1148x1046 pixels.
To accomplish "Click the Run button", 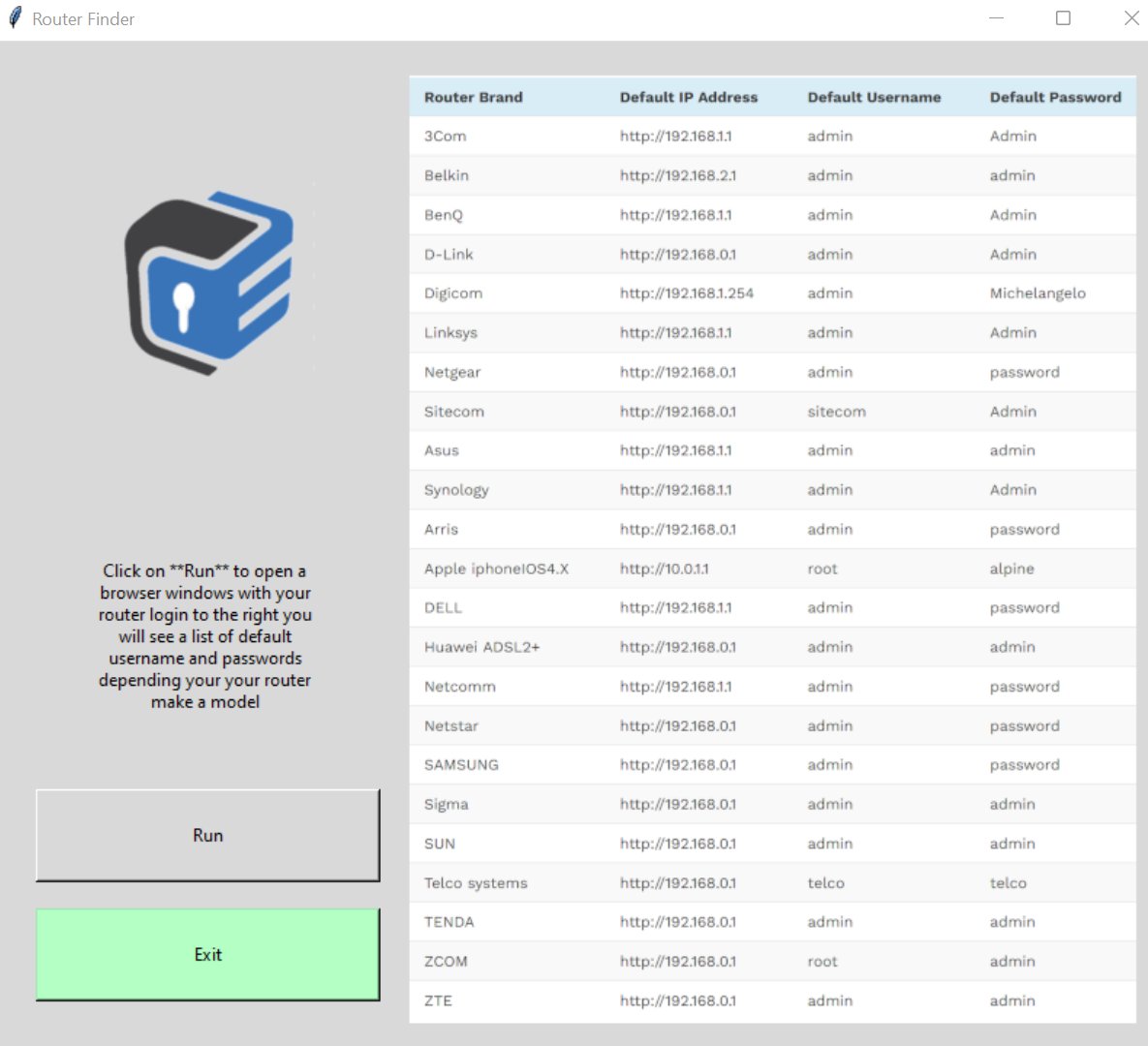I will [x=207, y=835].
